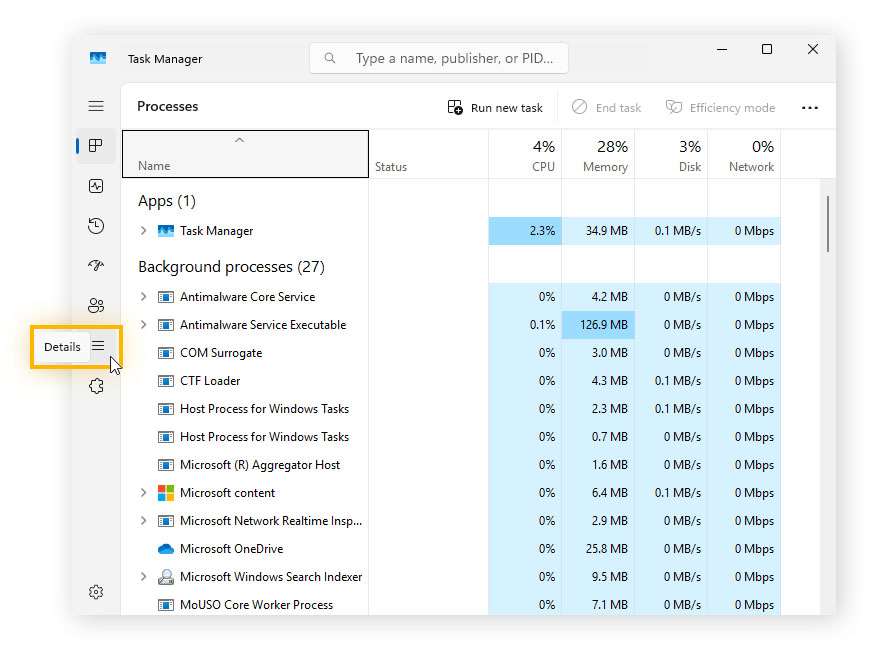This screenshot has height=650, width=871.
Task: Select the Performance sidebar icon
Action: point(96,186)
